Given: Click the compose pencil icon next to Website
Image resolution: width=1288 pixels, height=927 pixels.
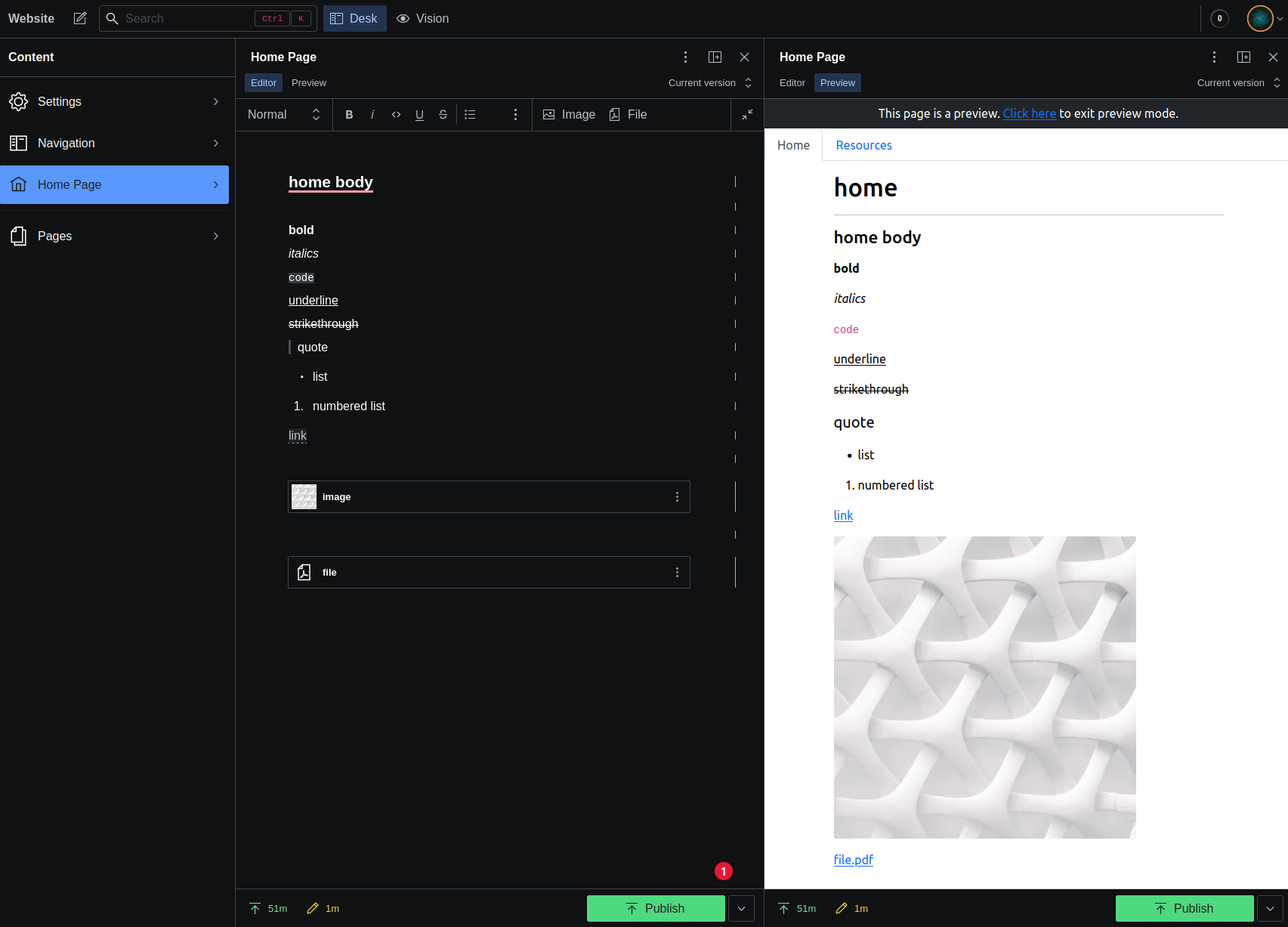Looking at the screenshot, I should 79,18.
